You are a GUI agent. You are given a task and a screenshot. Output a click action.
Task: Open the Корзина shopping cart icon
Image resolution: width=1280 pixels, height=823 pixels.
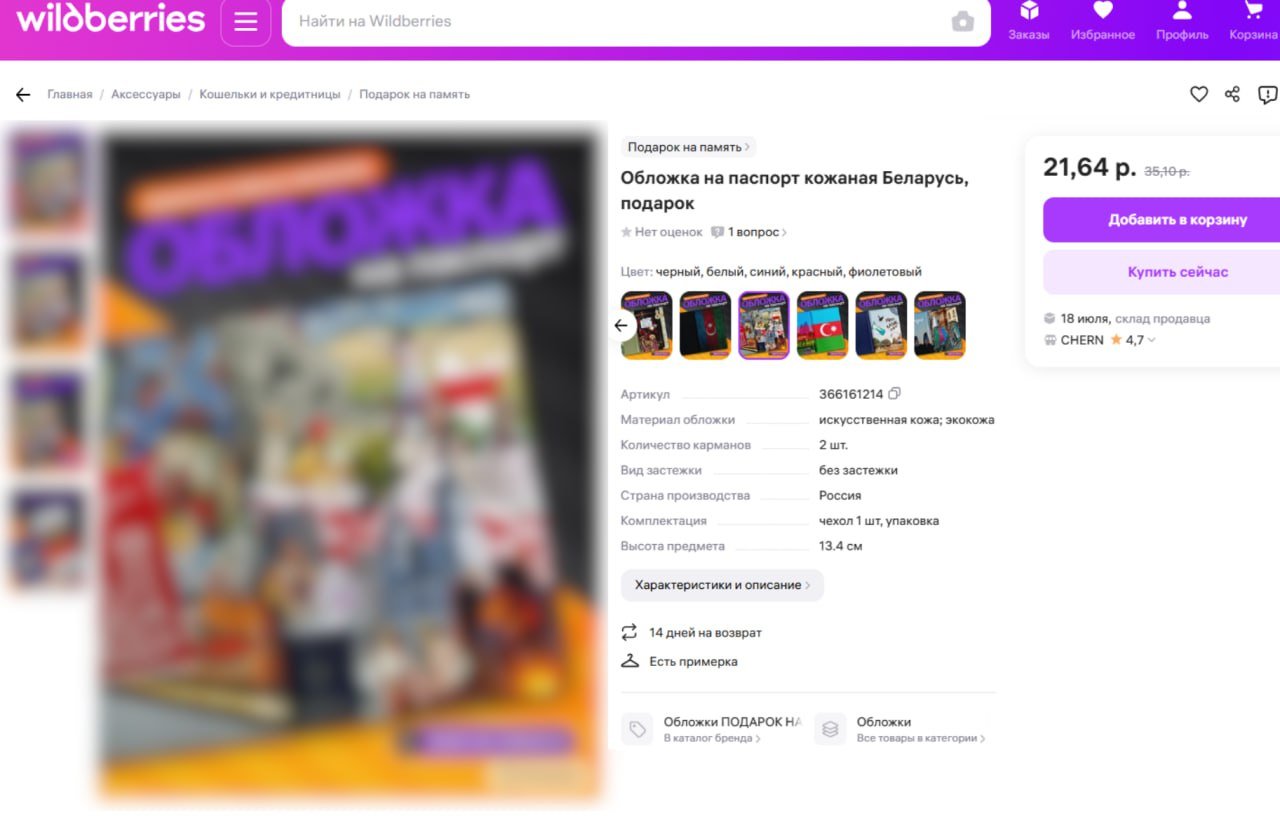point(1254,21)
